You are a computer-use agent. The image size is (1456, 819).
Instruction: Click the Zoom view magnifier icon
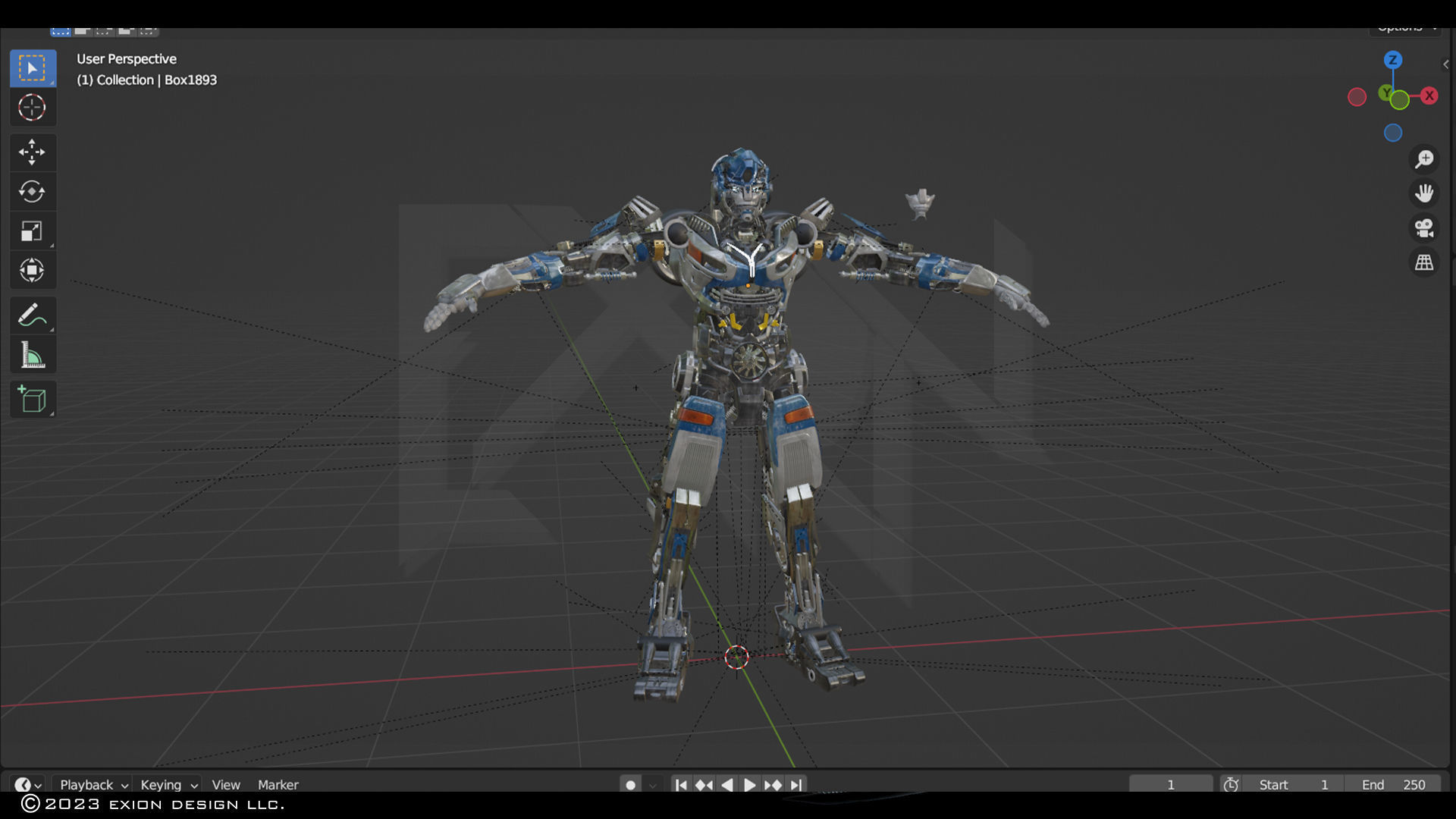point(1424,159)
